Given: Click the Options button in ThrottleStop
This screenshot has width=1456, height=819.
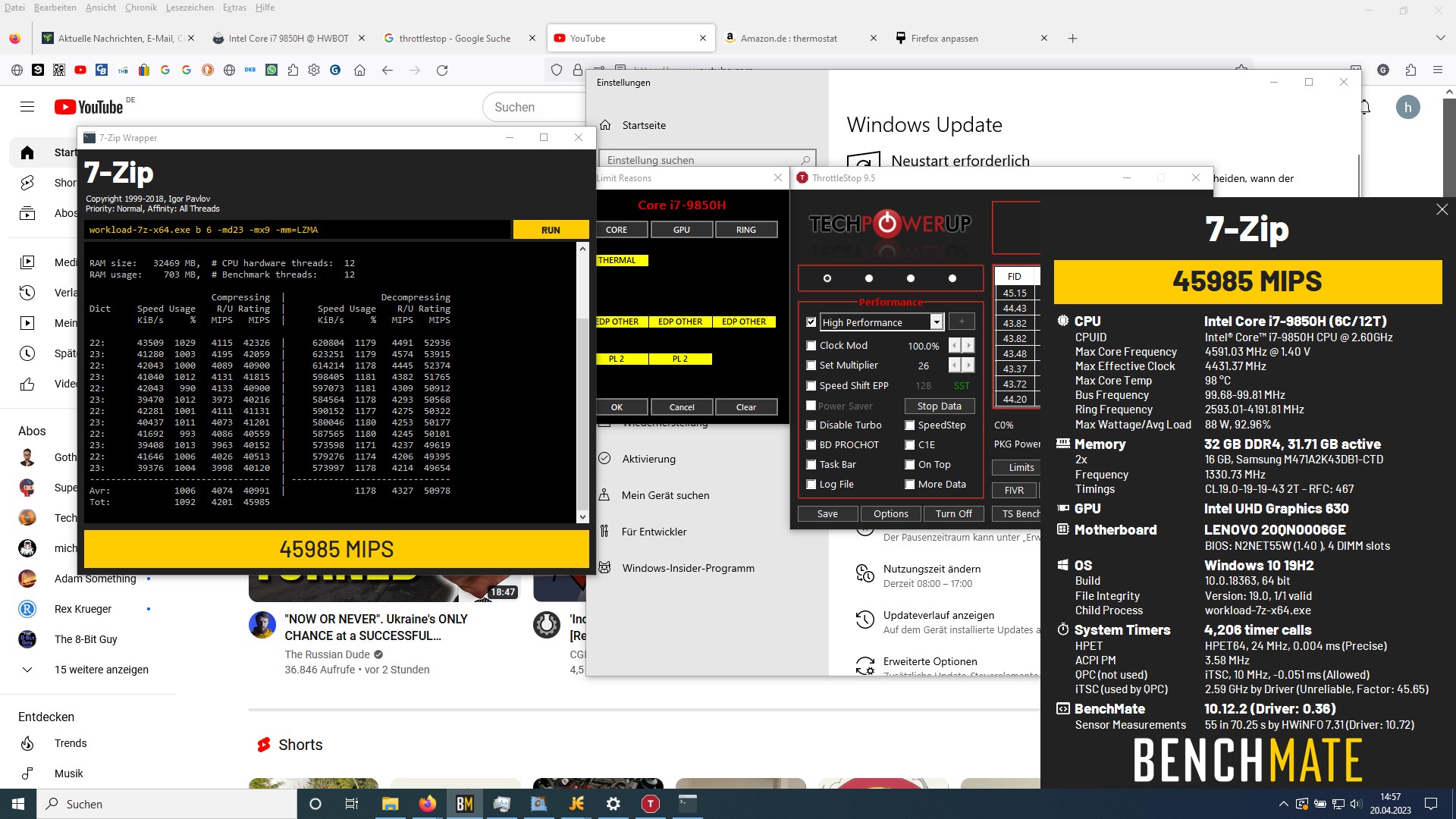Looking at the screenshot, I should (x=890, y=513).
